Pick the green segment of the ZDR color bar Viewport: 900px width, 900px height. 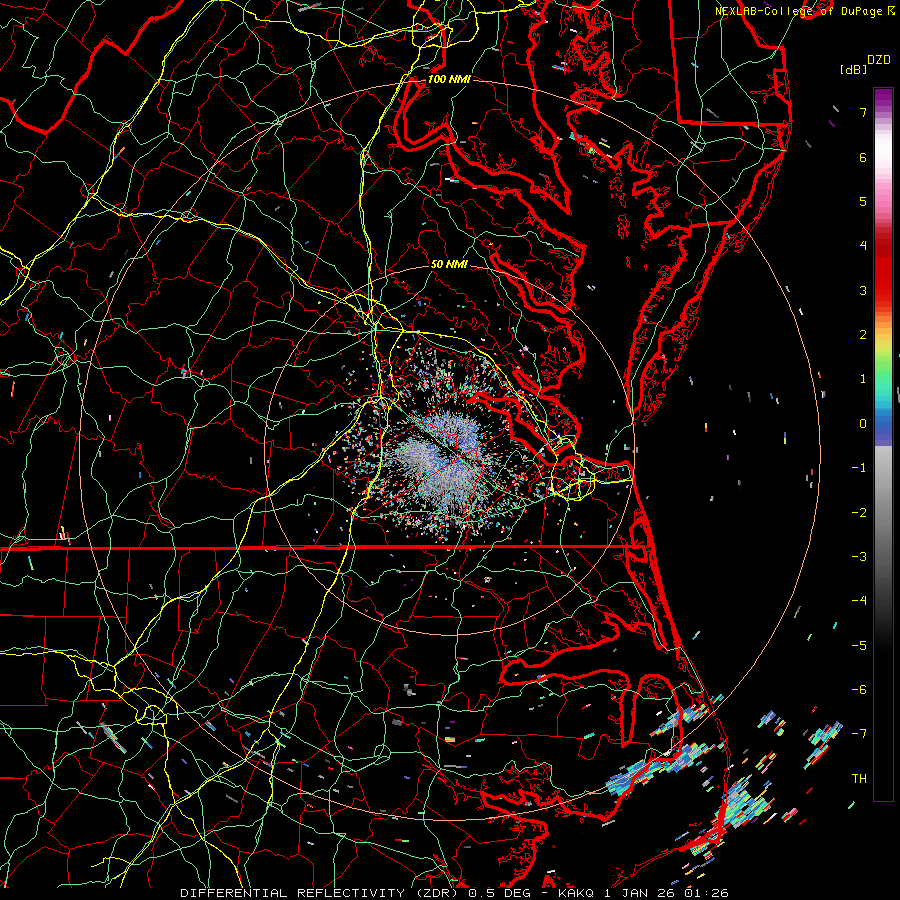[883, 367]
